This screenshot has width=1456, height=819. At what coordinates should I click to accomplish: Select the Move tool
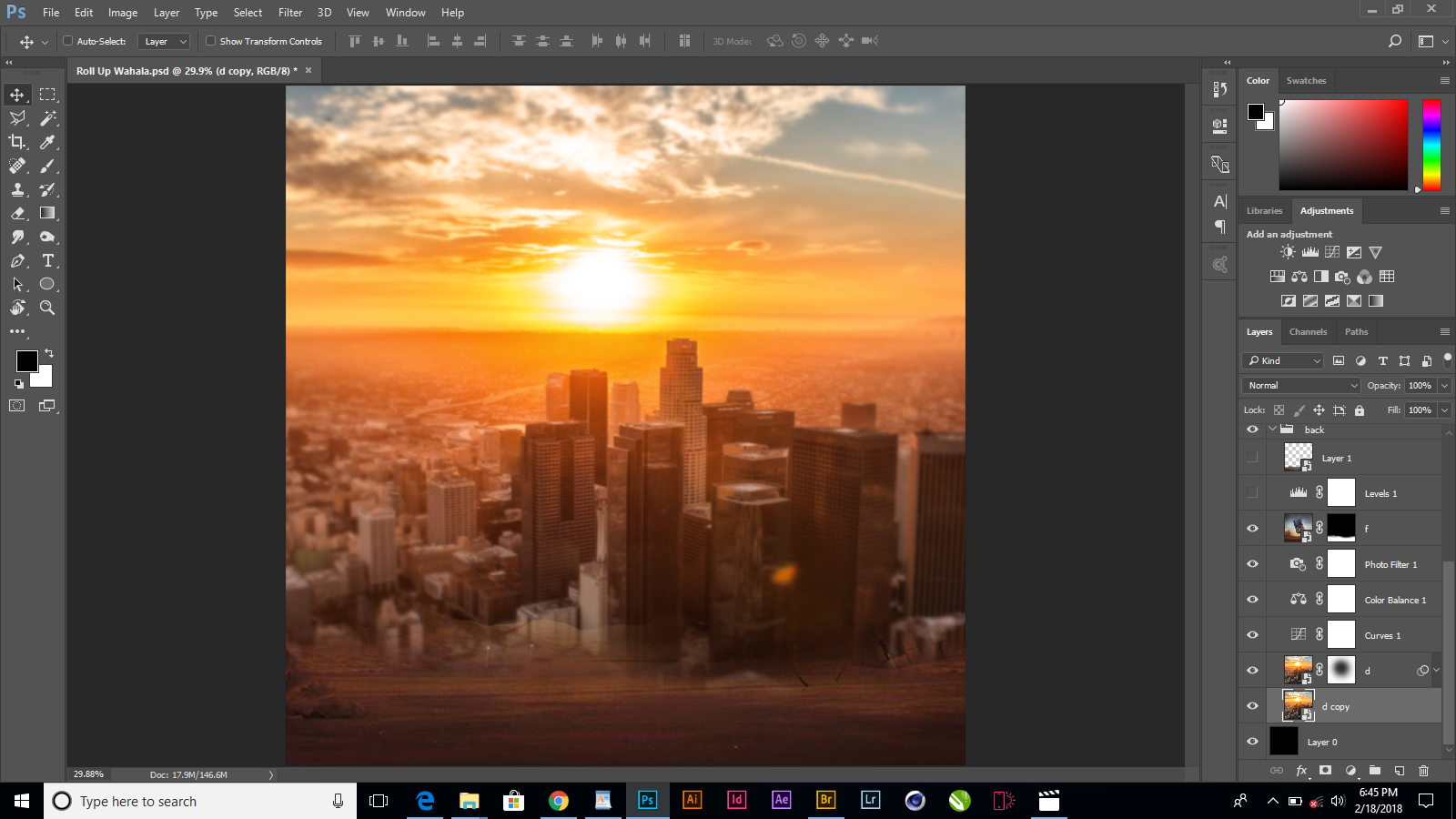coord(17,95)
